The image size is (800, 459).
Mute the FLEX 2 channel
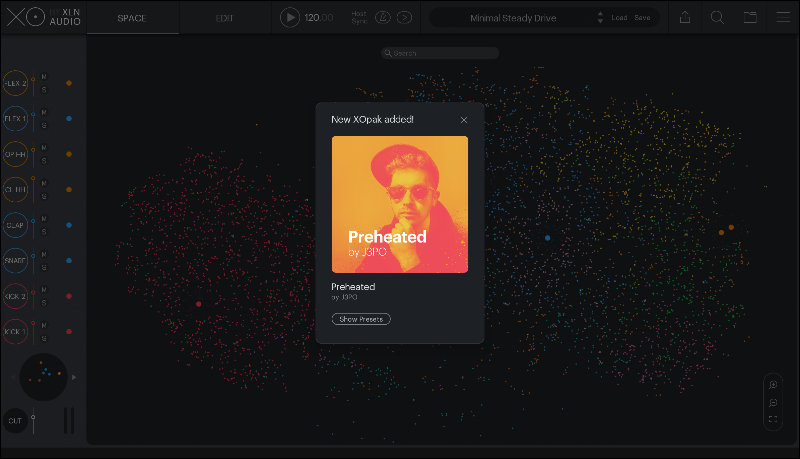[44, 76]
